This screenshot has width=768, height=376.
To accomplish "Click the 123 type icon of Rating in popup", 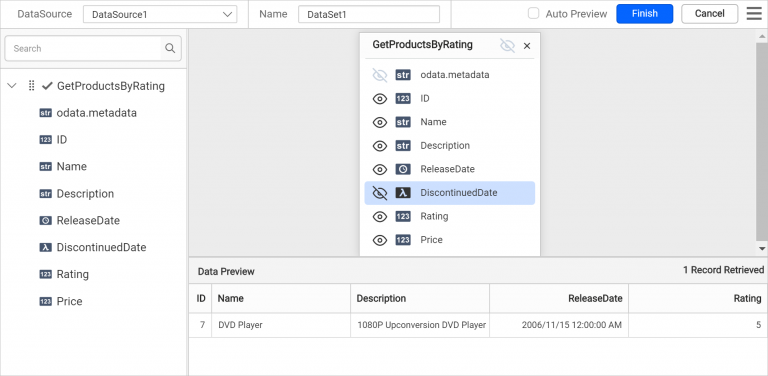I will pos(403,216).
